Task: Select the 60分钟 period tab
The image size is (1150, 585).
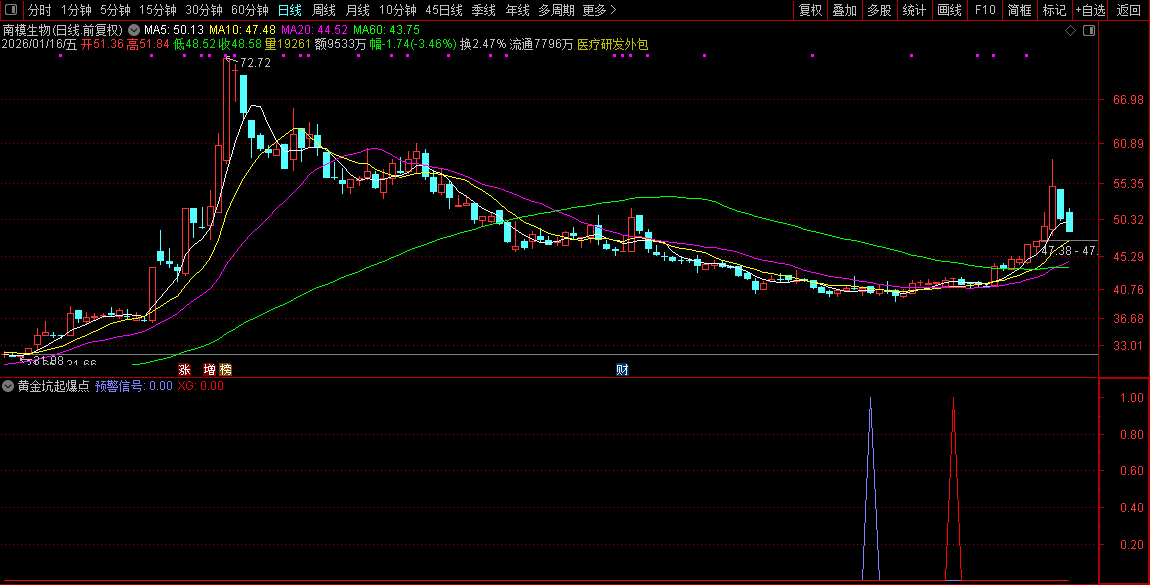Action: coord(249,10)
